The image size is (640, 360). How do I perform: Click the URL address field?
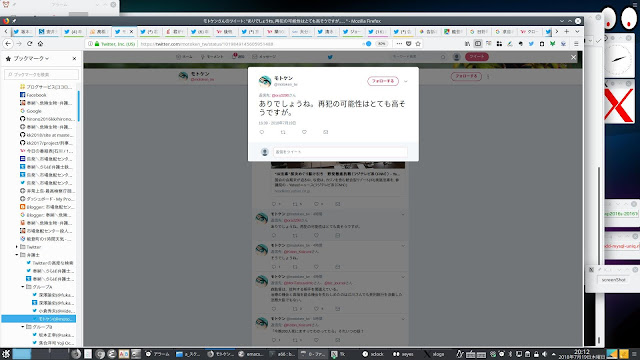click(249, 44)
